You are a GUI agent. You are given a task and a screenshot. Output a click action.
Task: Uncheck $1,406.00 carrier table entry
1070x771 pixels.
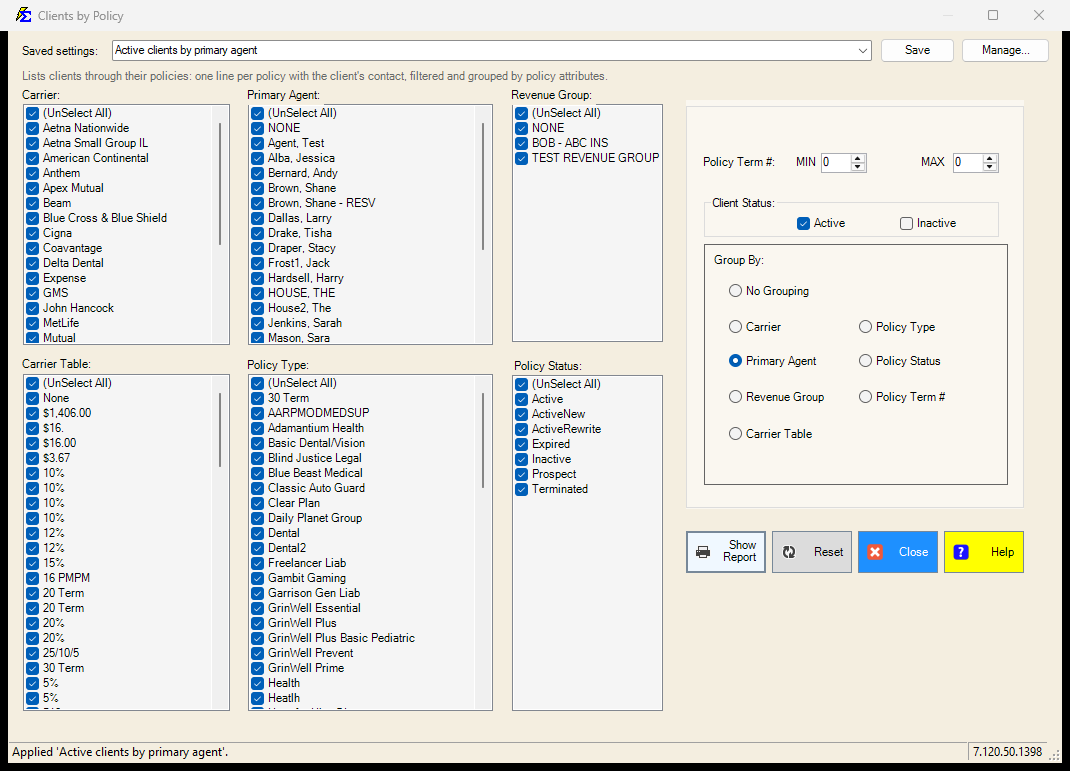click(x=32, y=413)
